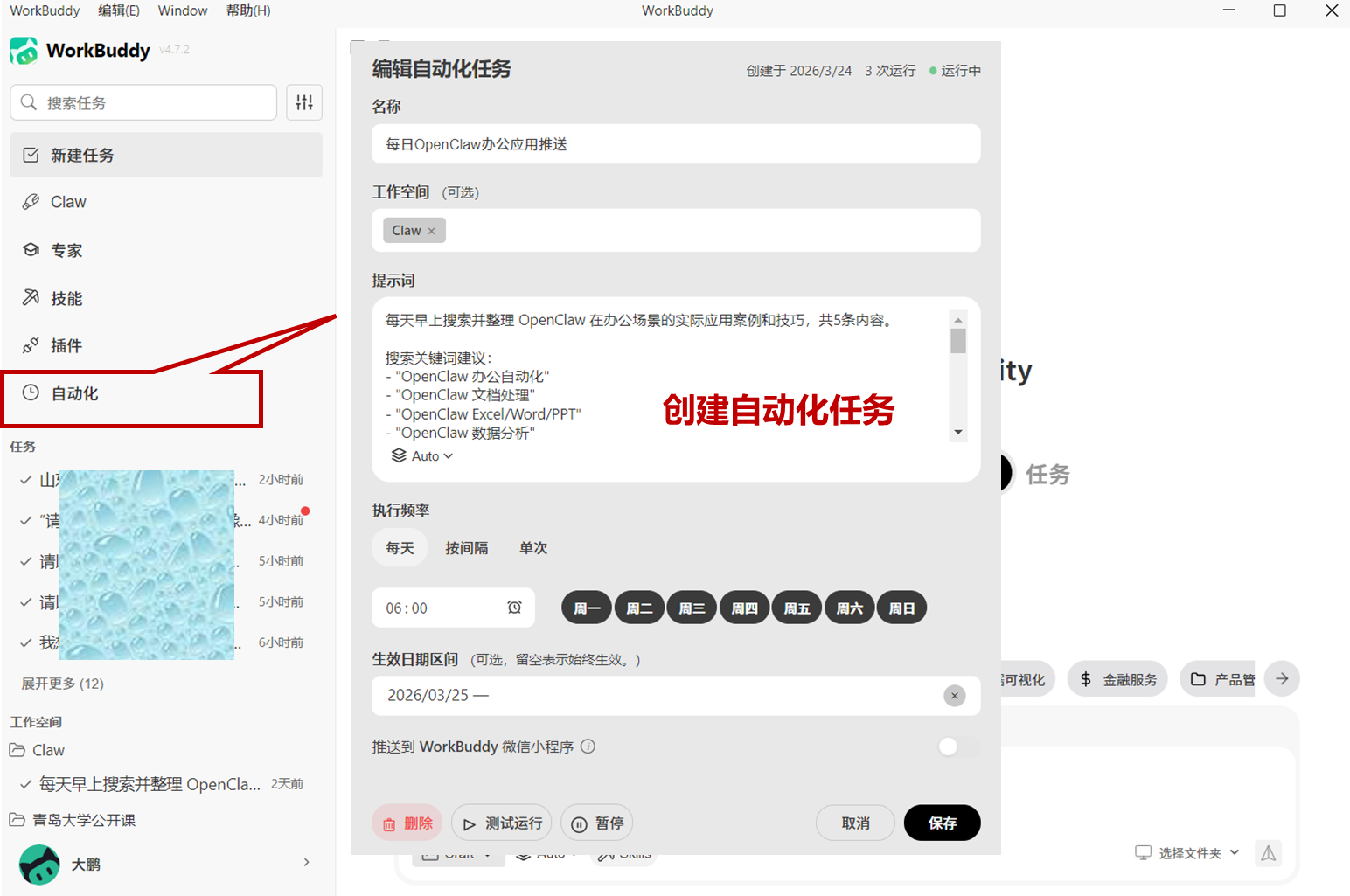Open the Claw sidebar item
1350x896 pixels.
(x=166, y=202)
